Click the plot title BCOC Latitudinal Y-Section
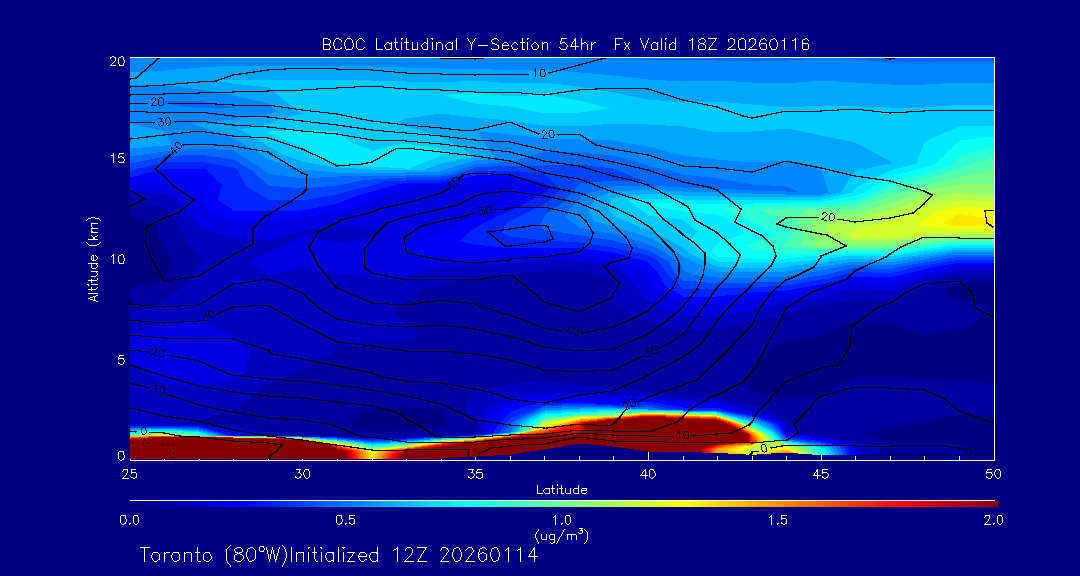This screenshot has width=1080, height=576. click(565, 45)
